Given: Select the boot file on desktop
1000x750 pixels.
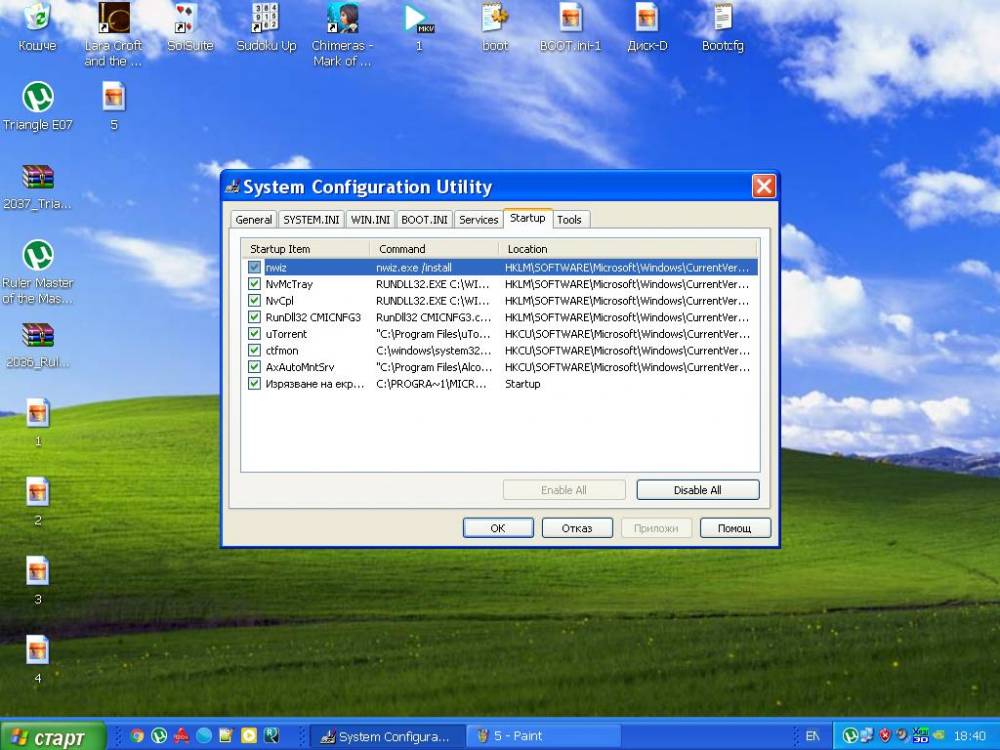Looking at the screenshot, I should (495, 18).
